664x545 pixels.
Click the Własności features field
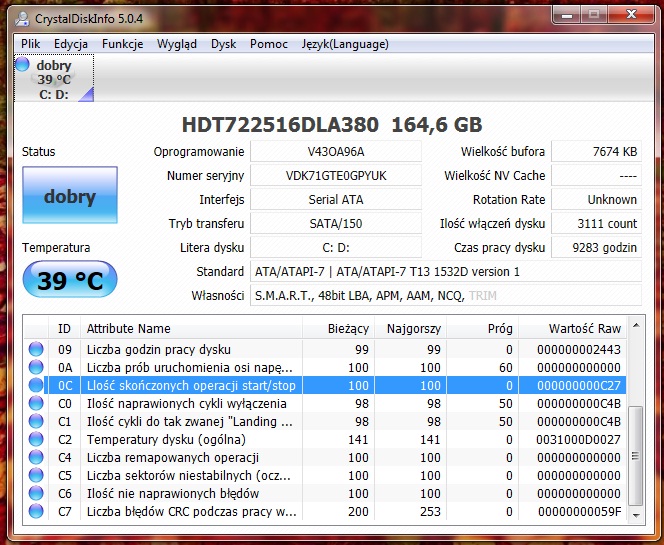click(x=446, y=296)
